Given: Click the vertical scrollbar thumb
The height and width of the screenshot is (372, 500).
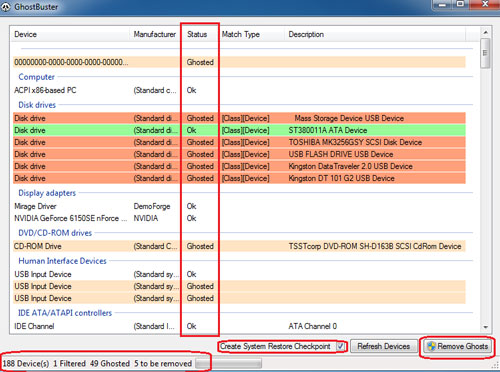Looking at the screenshot, I should tap(486, 53).
